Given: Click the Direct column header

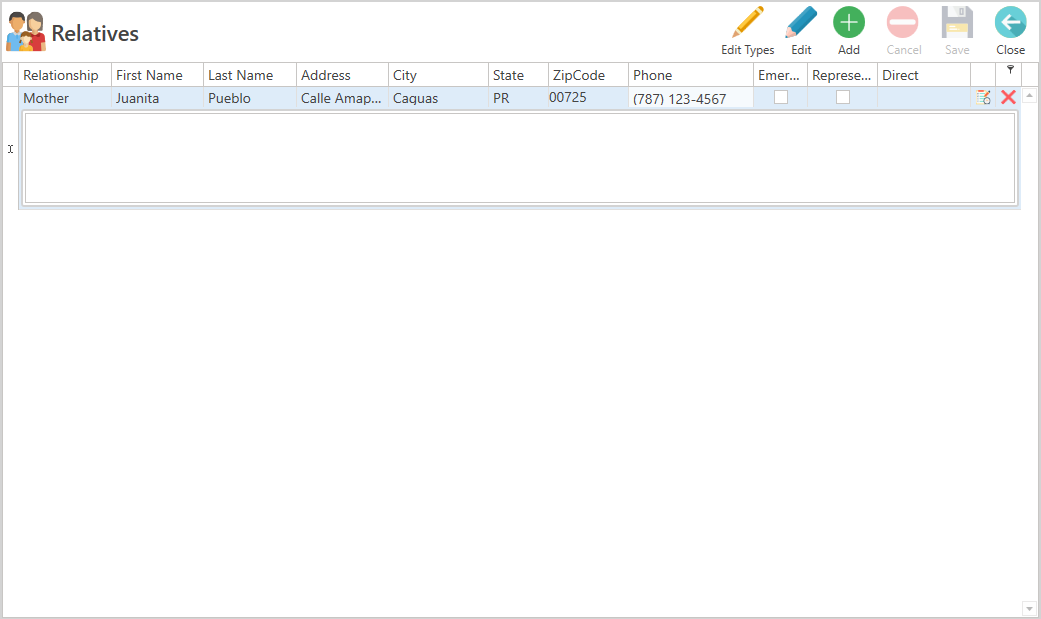Looking at the screenshot, I should click(924, 75).
